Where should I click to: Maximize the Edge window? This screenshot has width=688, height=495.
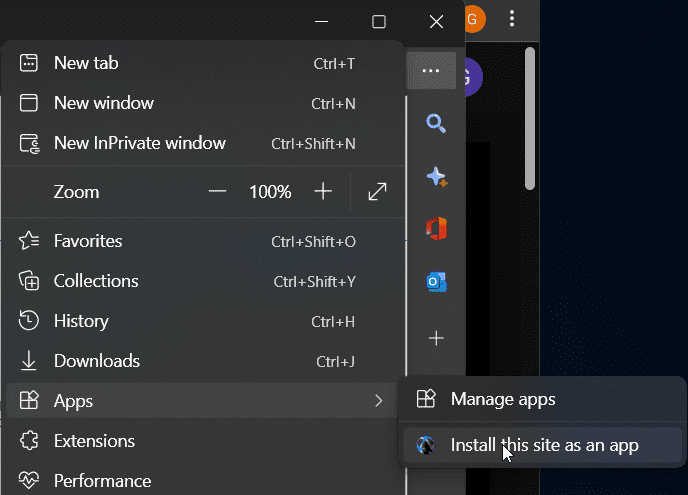tap(379, 21)
